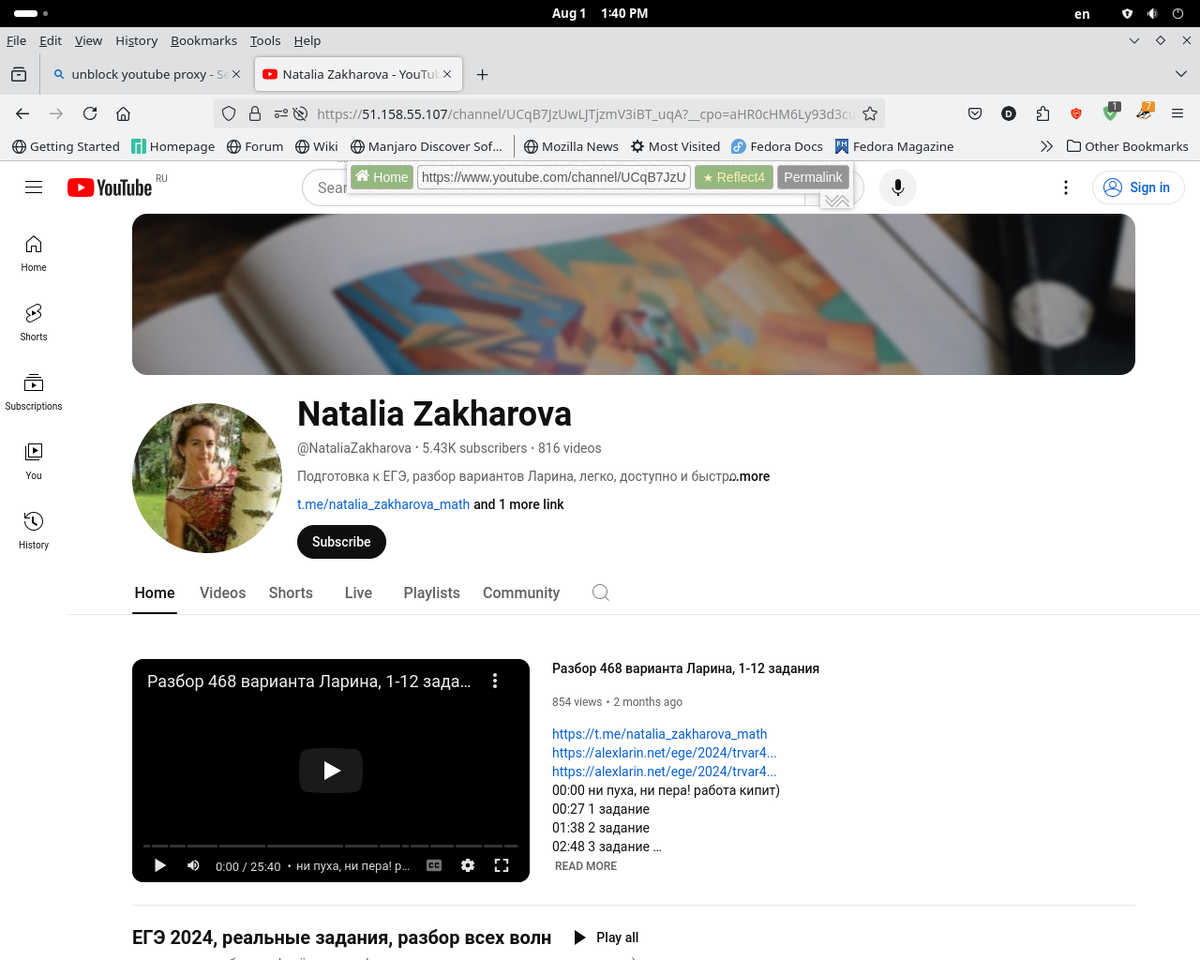Open the Pocket save icon
The height and width of the screenshot is (960, 1200).
click(x=975, y=114)
